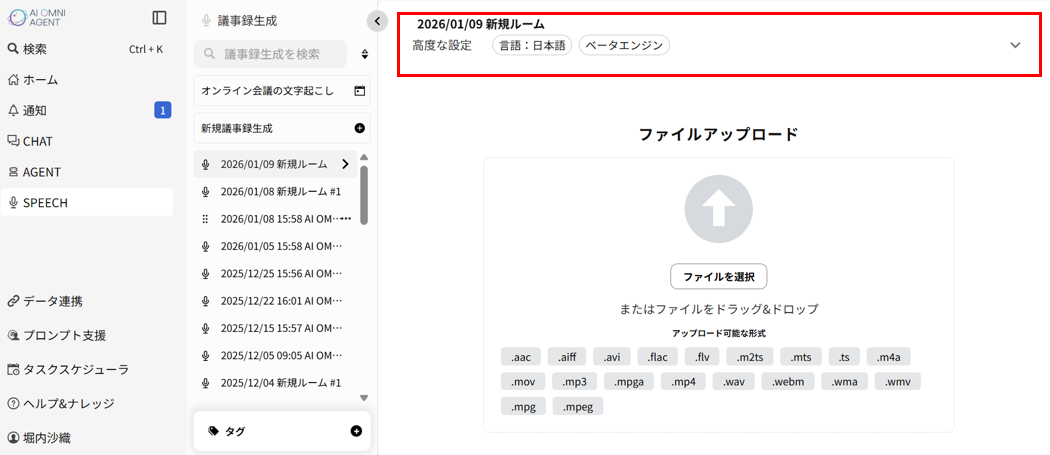Click .mp4 format chip
The width and height of the screenshot is (1050, 455).
683,382
